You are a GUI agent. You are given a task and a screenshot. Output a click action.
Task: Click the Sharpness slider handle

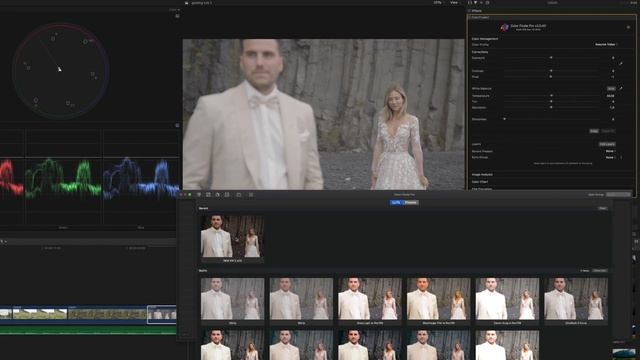(504, 119)
